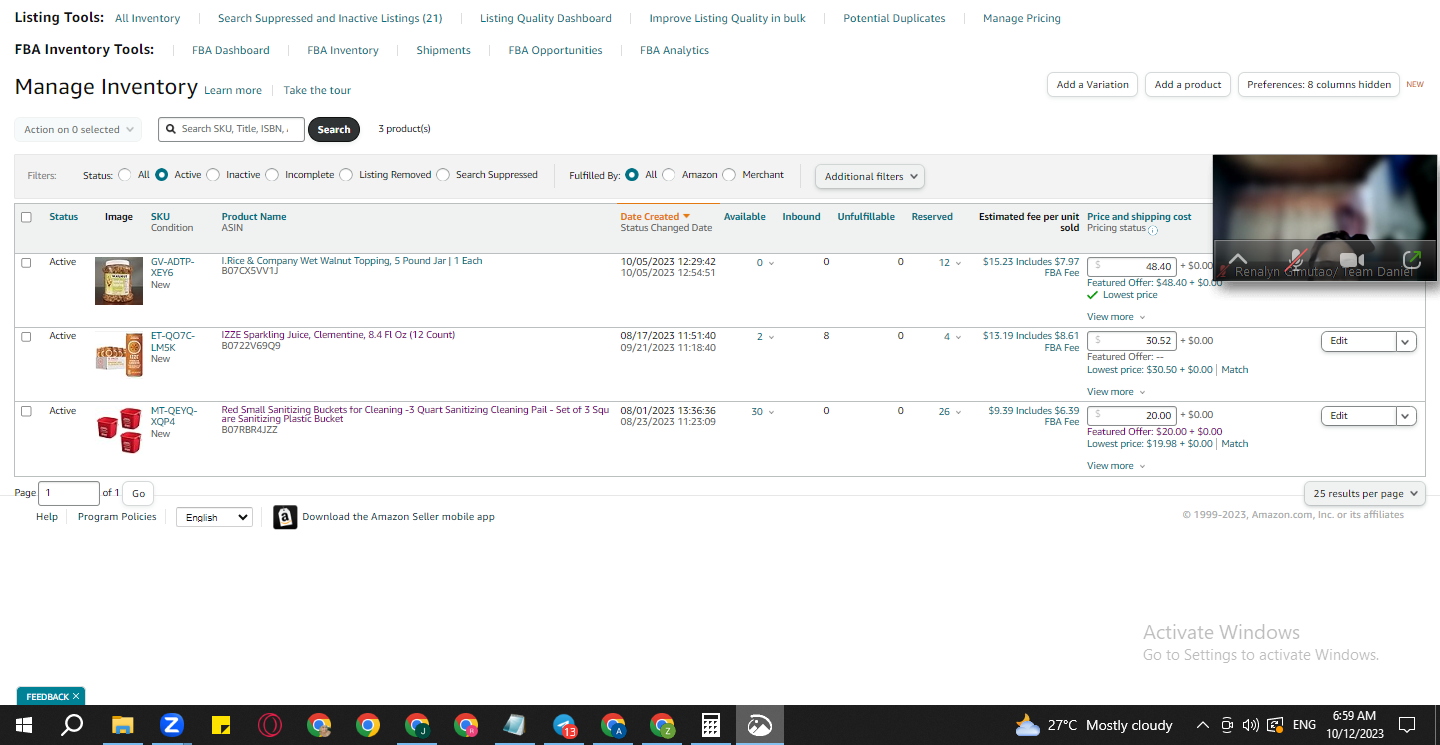1440x745 pixels.
Task: Open the Opera browser from the taskbar
Action: (x=269, y=725)
